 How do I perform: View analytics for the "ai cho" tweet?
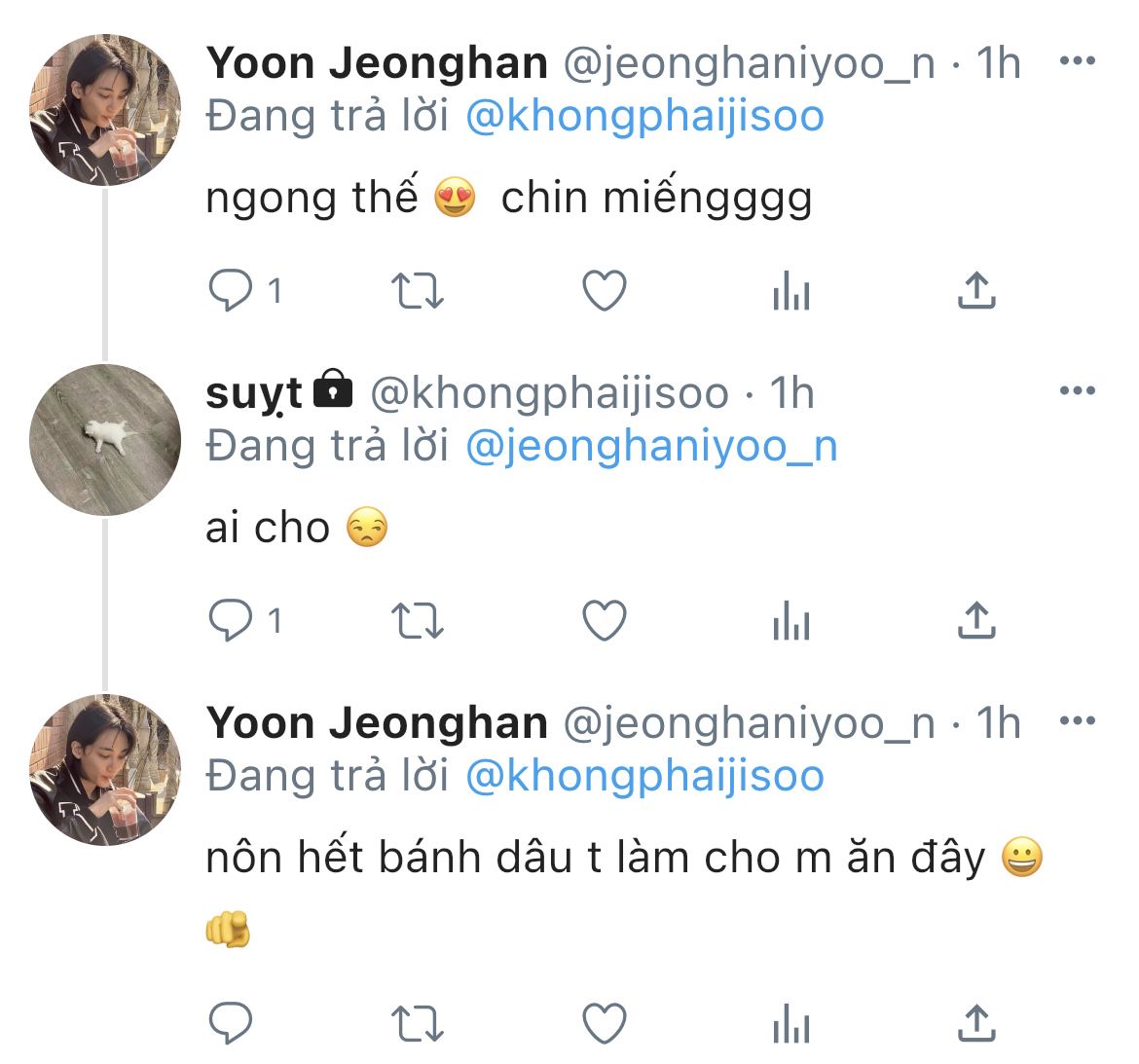(790, 621)
